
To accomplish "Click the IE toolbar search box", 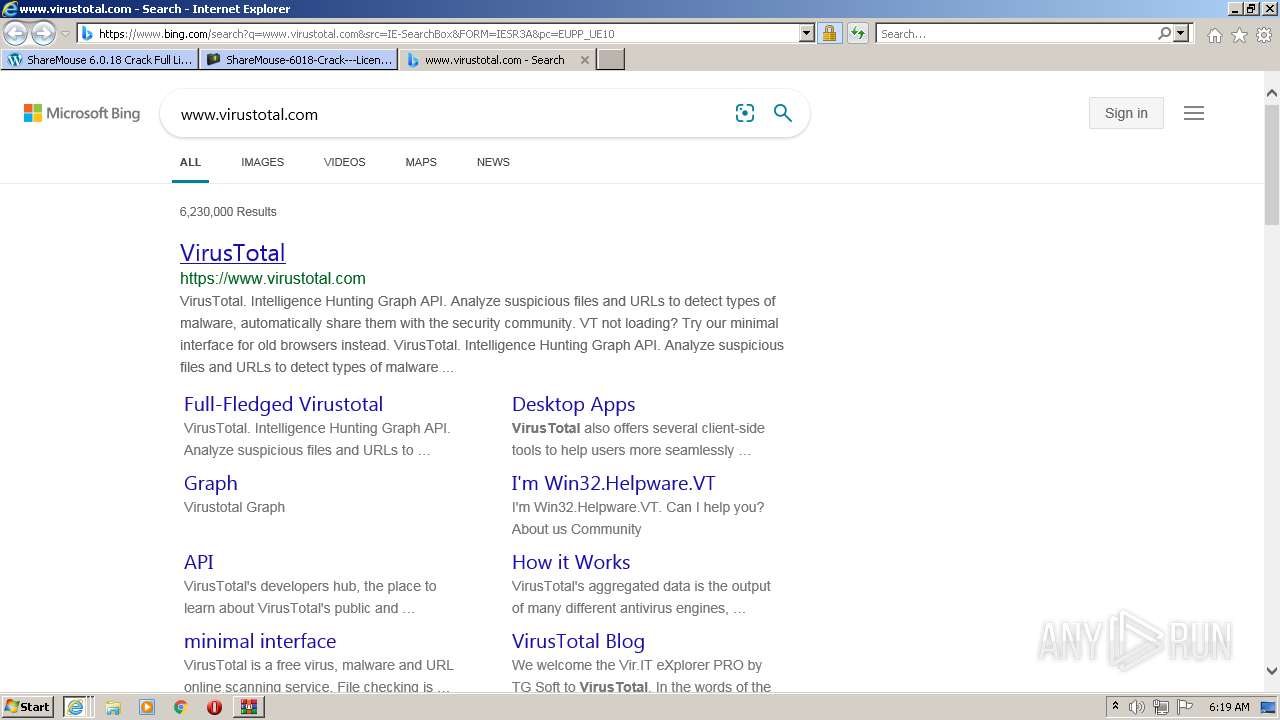I will click(x=1016, y=33).
